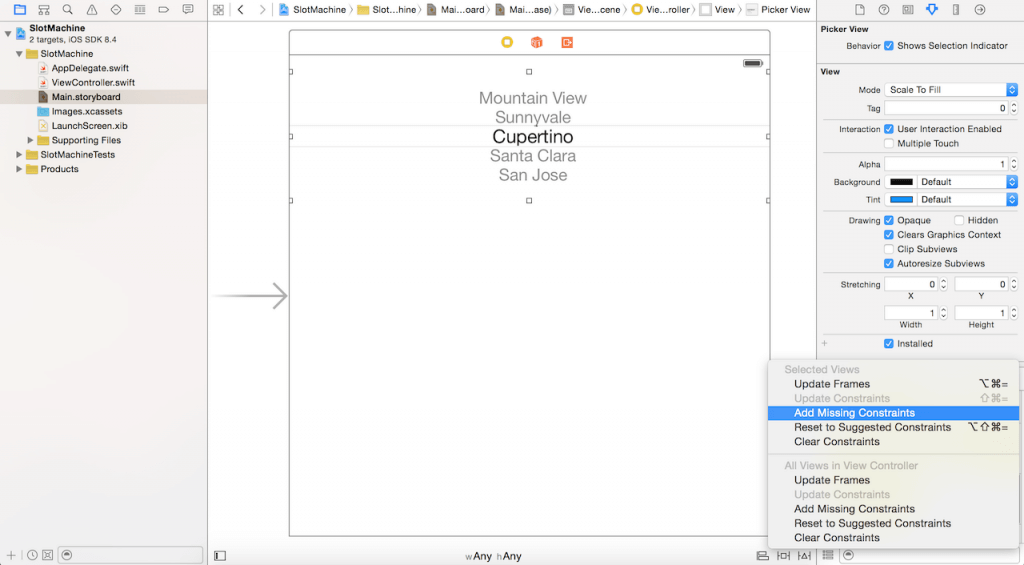The width and height of the screenshot is (1024, 565).
Task: Collapse the SlotMachine group folder
Action: tap(20, 54)
